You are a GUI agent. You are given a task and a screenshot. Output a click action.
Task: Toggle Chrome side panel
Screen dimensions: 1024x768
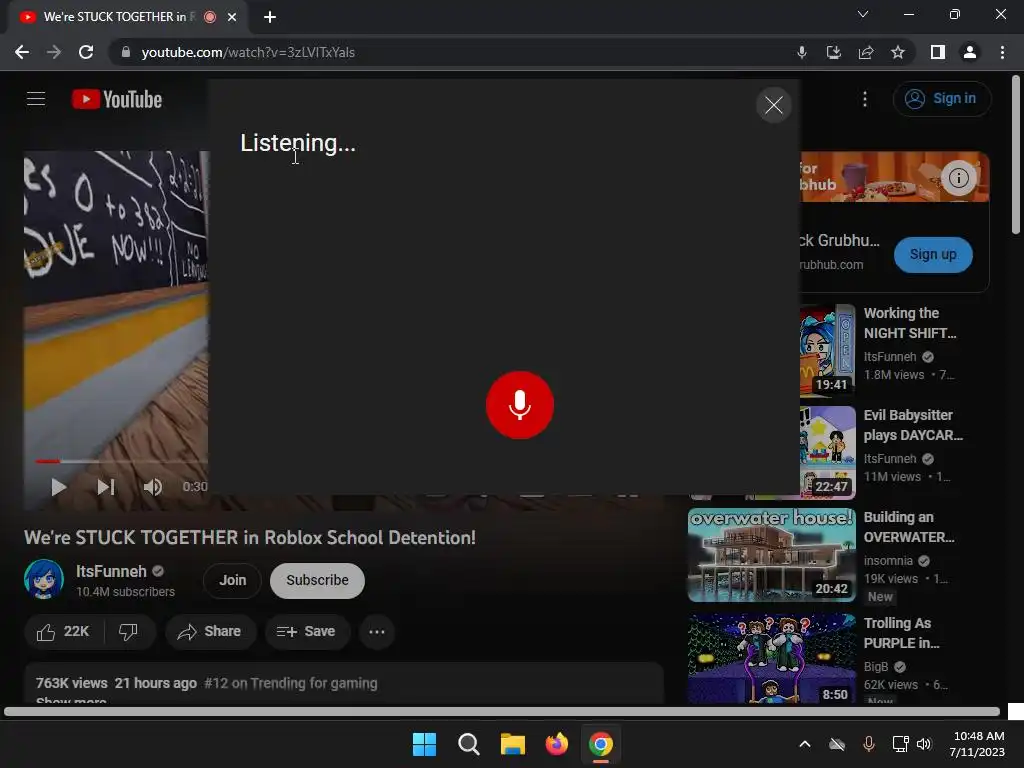[938, 52]
